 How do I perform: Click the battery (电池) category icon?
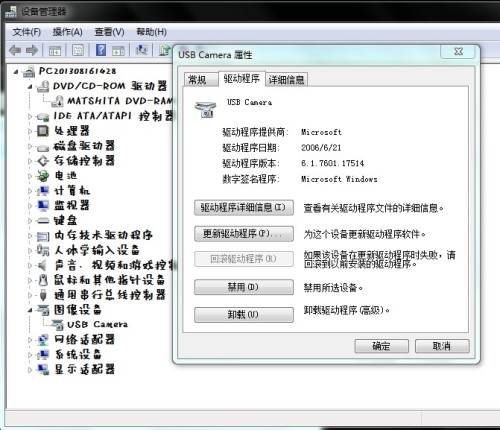pos(43,176)
